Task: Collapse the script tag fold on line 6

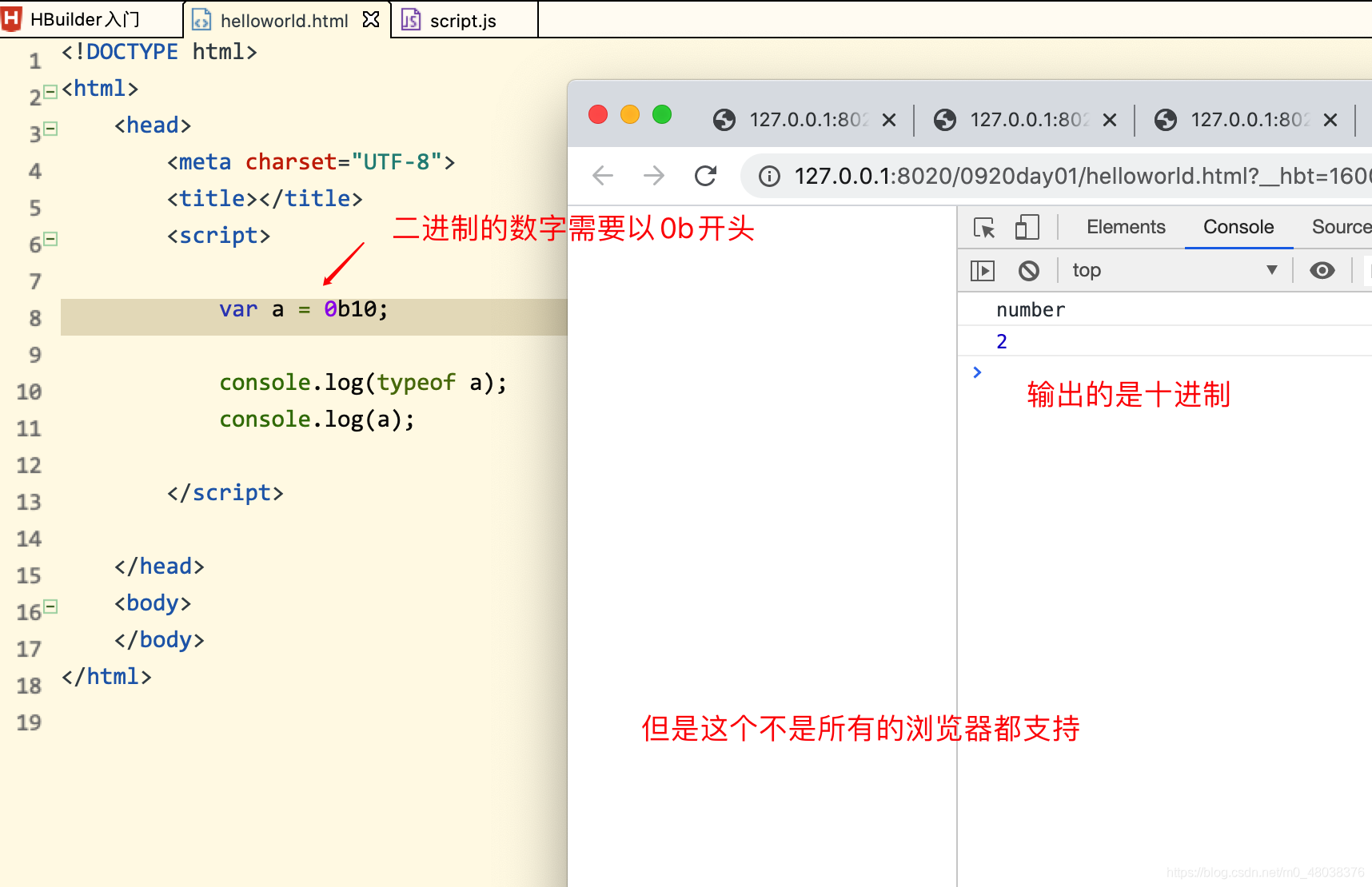Action: pyautogui.click(x=50, y=238)
